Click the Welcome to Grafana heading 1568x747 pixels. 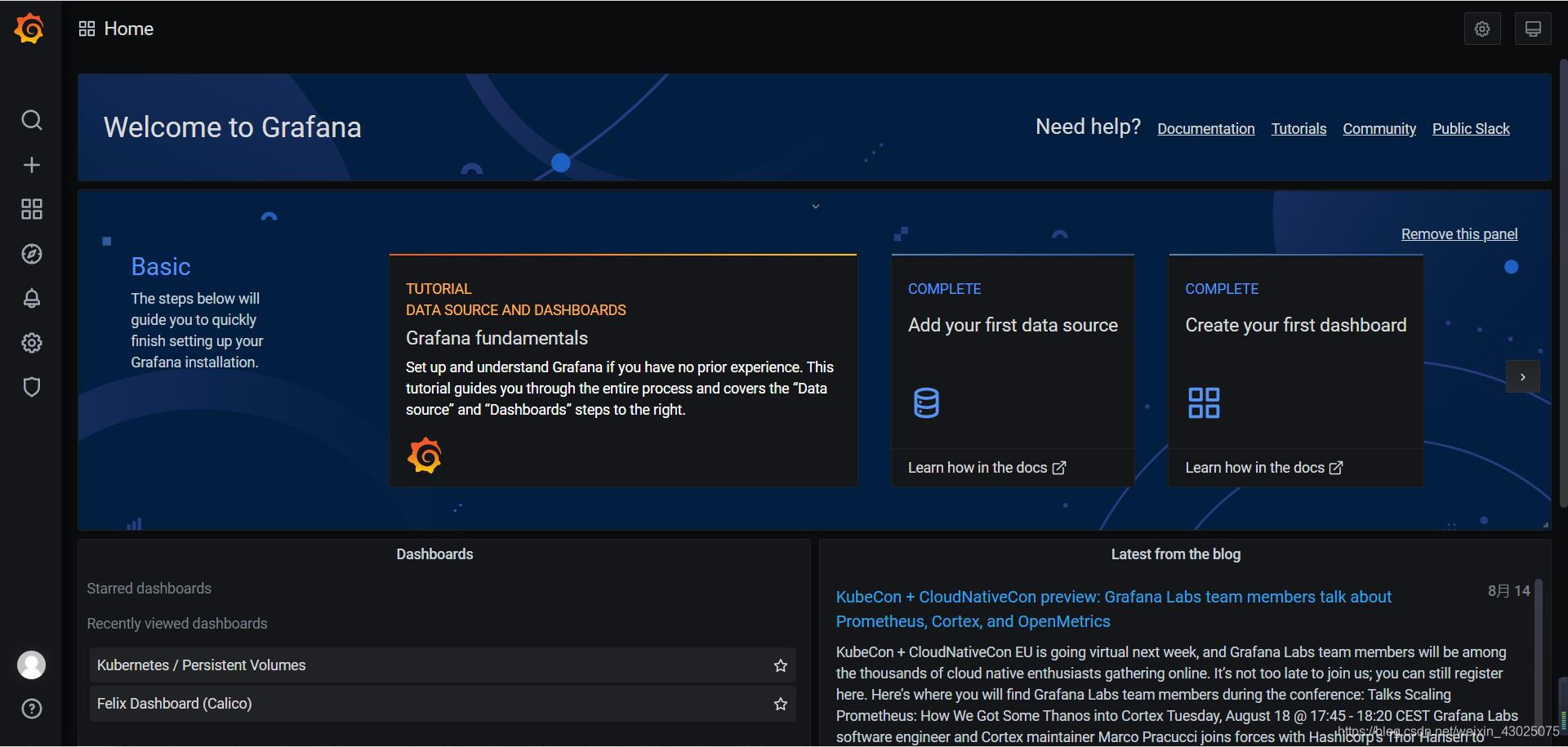coord(233,127)
